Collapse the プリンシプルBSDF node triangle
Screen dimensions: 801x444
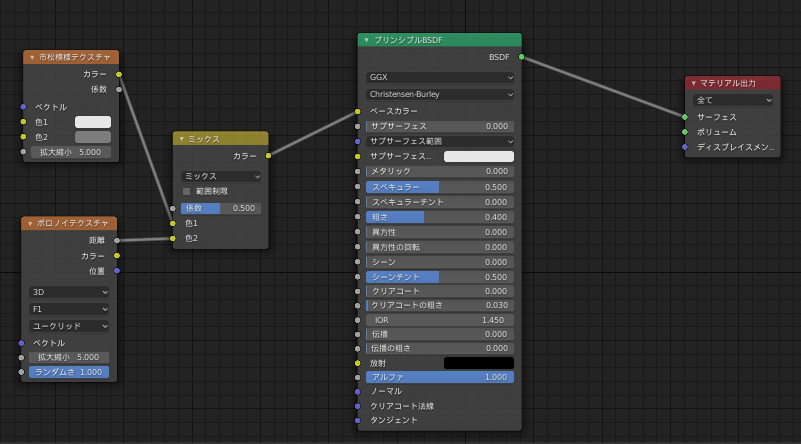pos(366,40)
